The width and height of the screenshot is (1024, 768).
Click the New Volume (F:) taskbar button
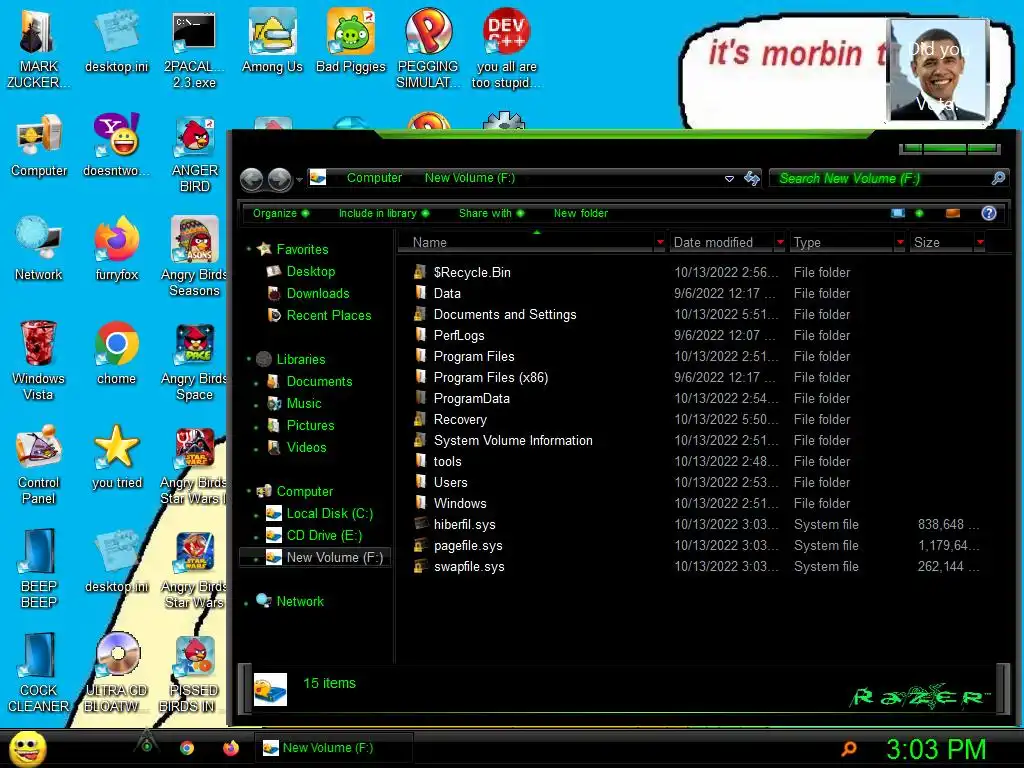pyautogui.click(x=333, y=748)
